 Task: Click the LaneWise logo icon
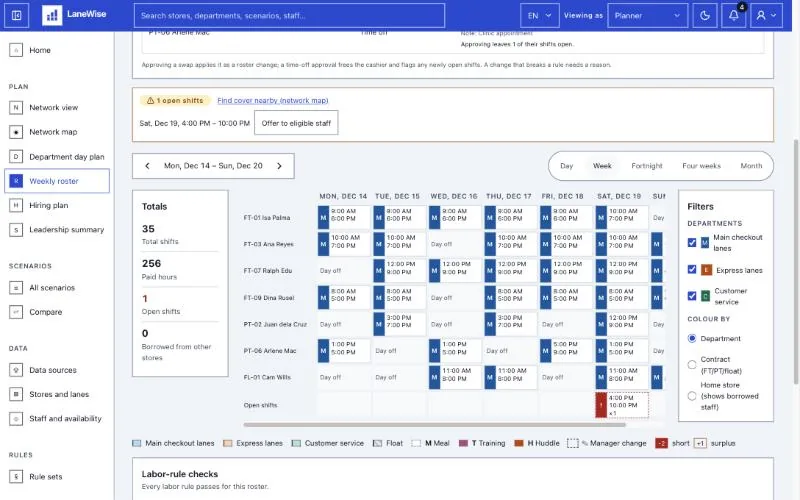click(52, 15)
